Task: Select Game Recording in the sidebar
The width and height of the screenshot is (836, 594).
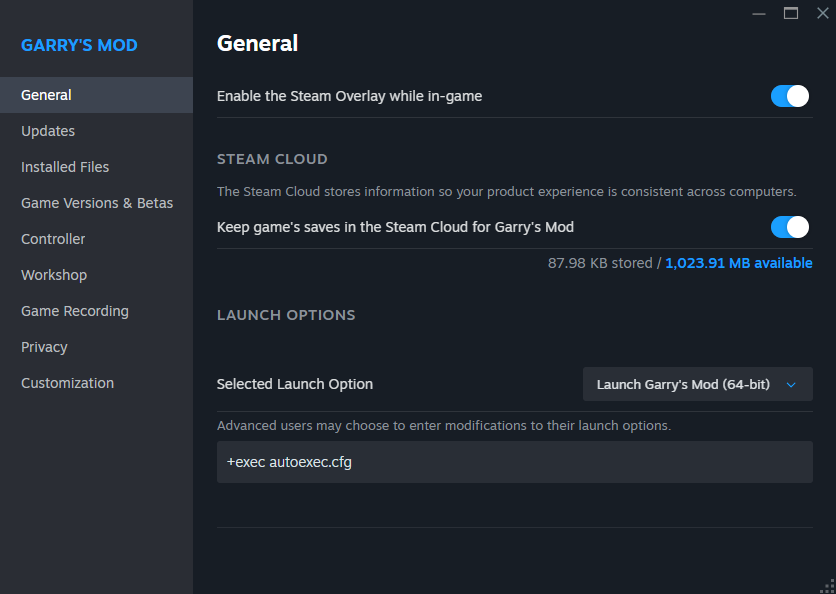Action: 75,311
